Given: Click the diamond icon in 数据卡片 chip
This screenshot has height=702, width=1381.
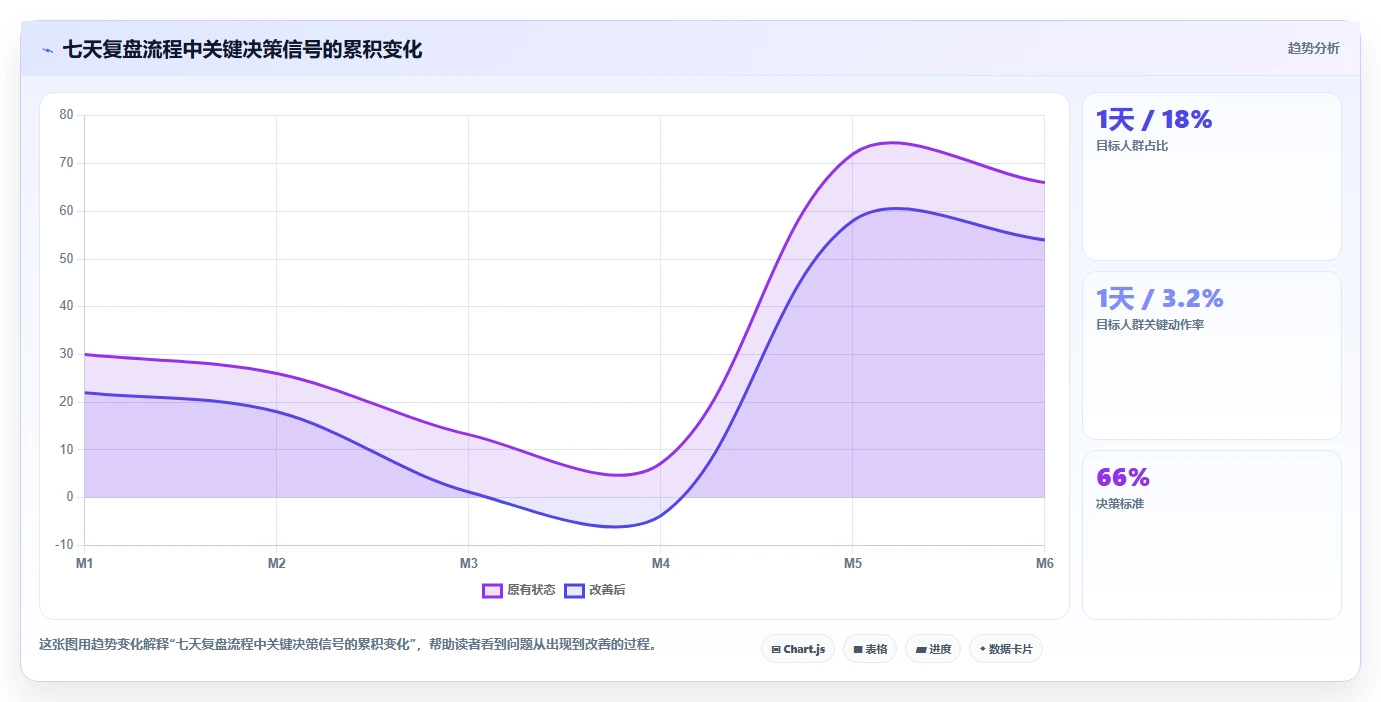Looking at the screenshot, I should (982, 650).
